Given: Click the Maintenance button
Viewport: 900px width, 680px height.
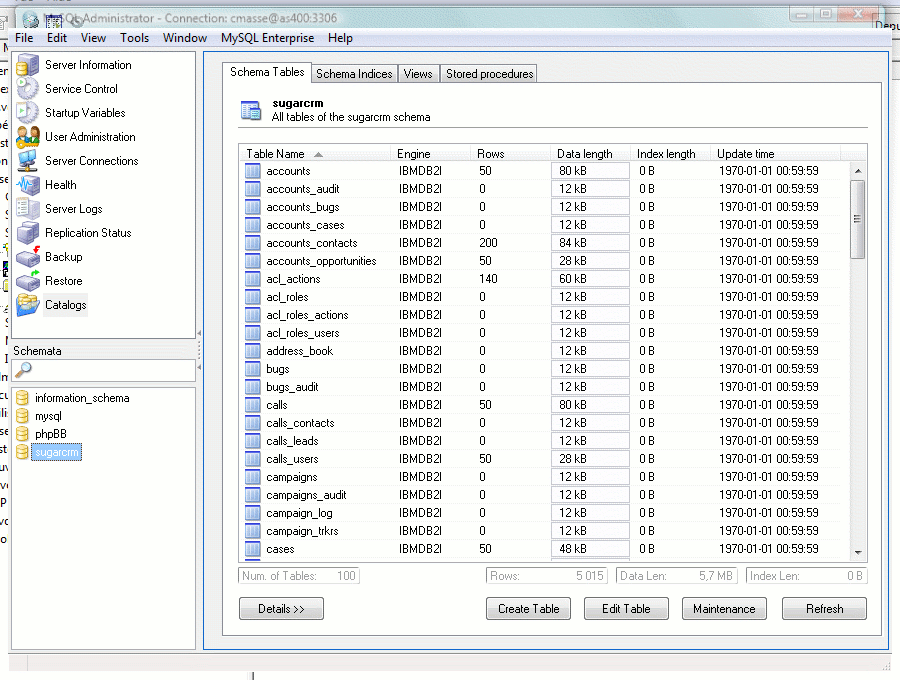Looking at the screenshot, I should click(724, 609).
